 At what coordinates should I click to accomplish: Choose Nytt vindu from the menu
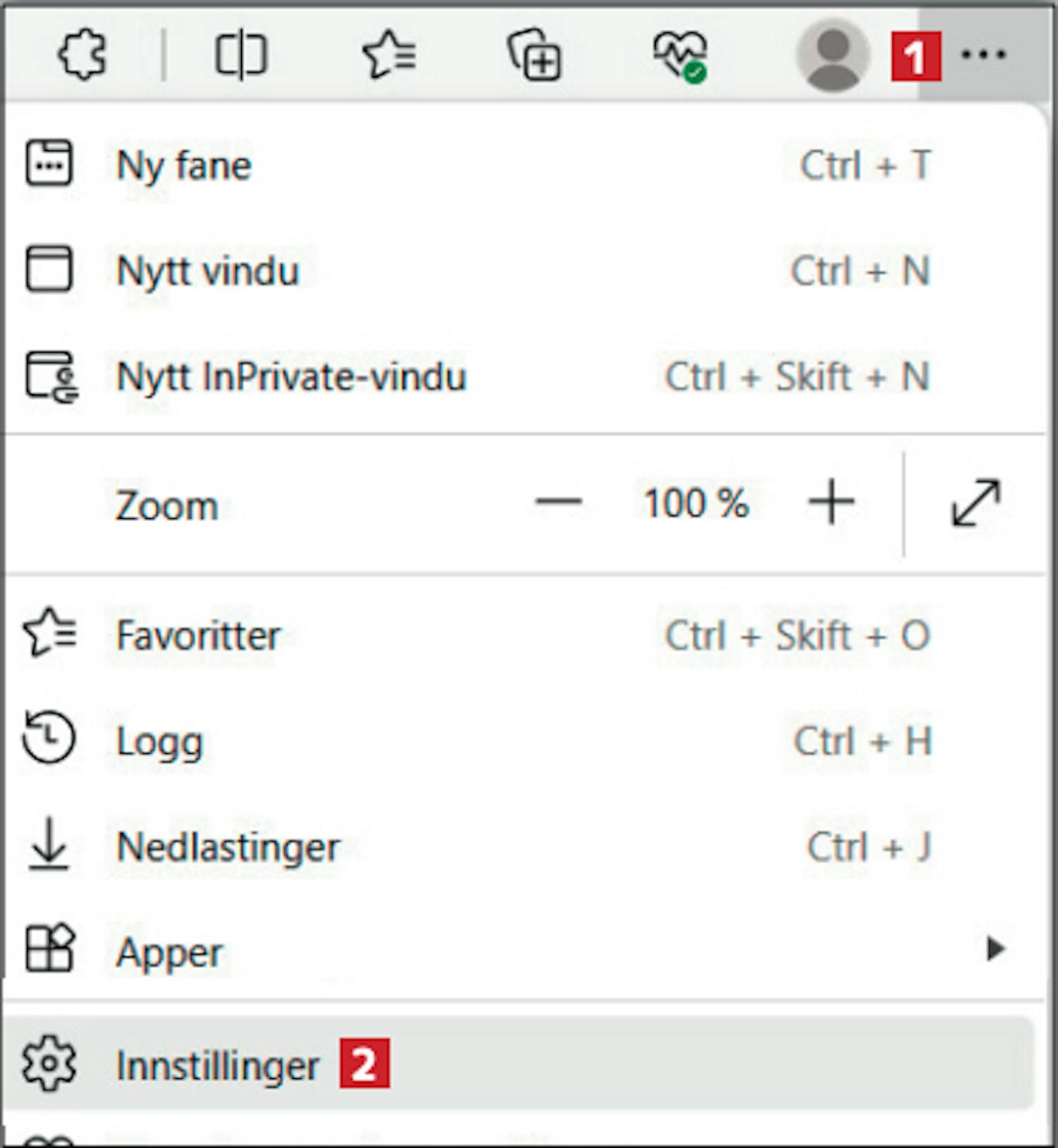pyautogui.click(x=524, y=270)
